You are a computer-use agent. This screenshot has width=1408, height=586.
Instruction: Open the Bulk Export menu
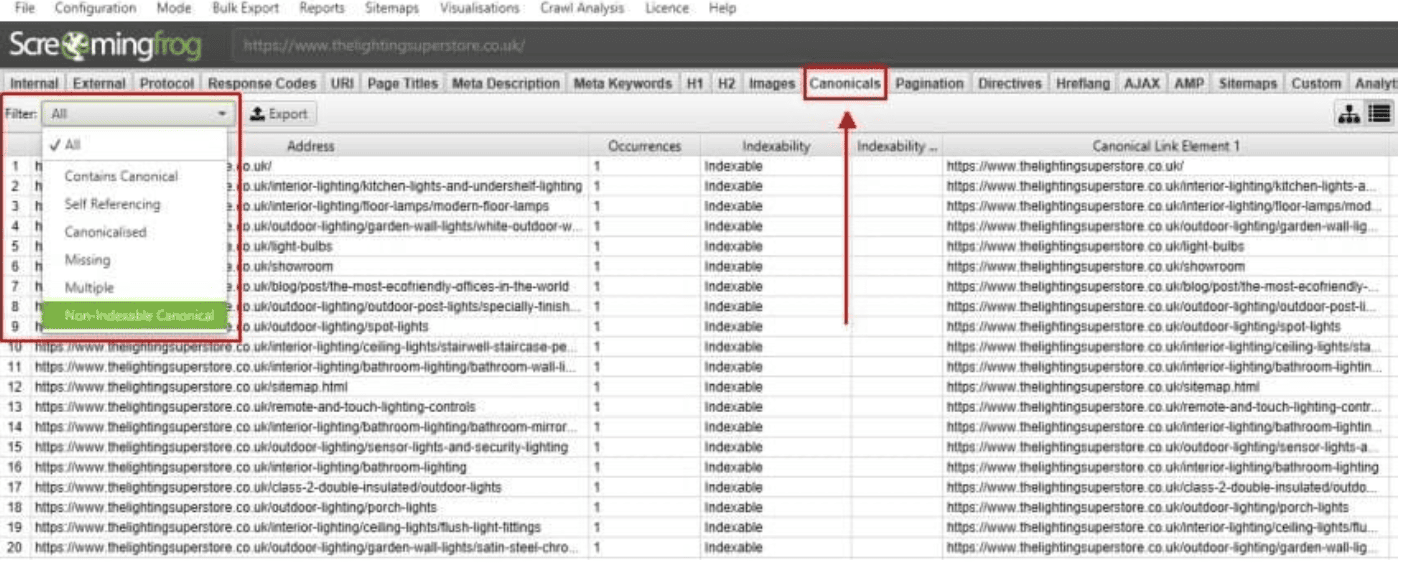tap(245, 8)
